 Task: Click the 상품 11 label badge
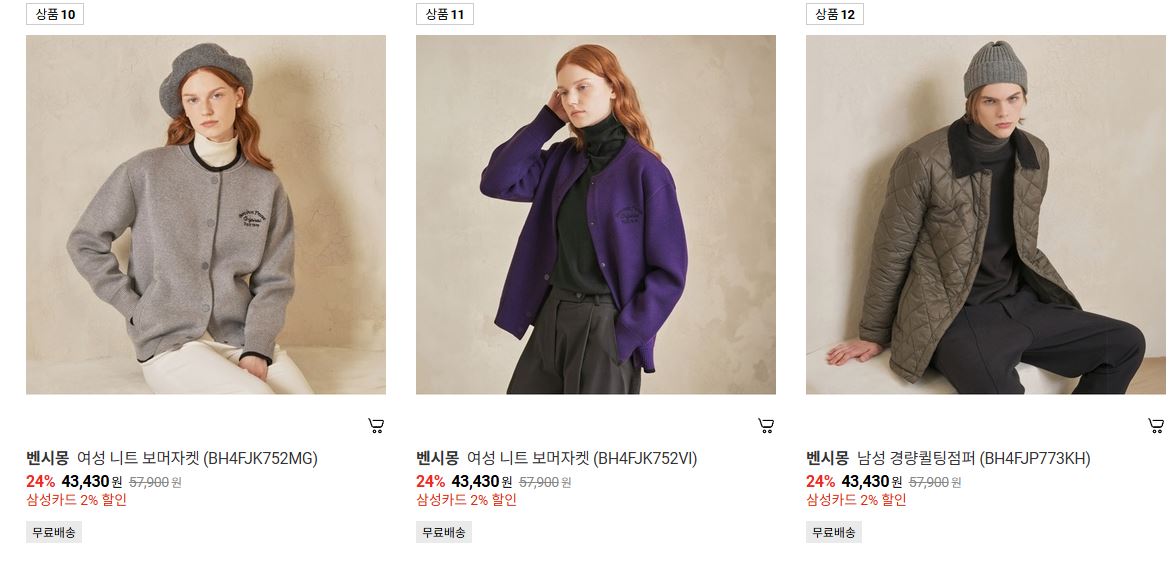tap(445, 14)
